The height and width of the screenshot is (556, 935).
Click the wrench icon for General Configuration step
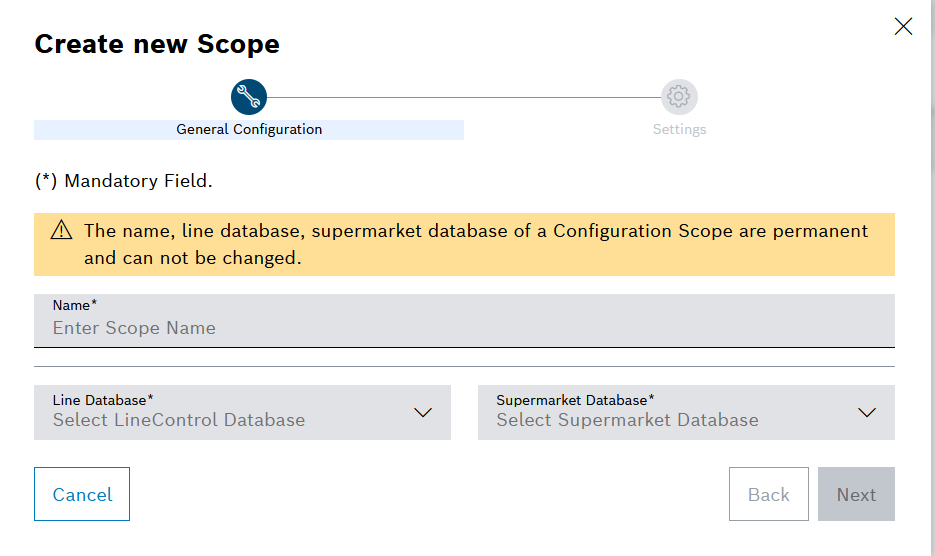tap(249, 97)
